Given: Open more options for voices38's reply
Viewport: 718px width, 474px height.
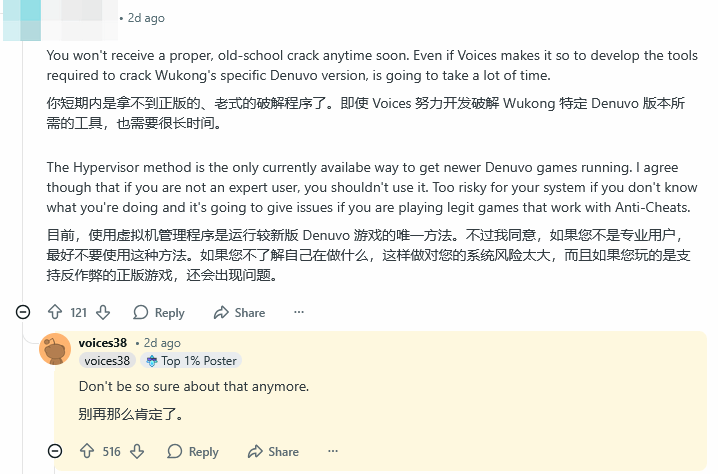Looking at the screenshot, I should (x=332, y=451).
